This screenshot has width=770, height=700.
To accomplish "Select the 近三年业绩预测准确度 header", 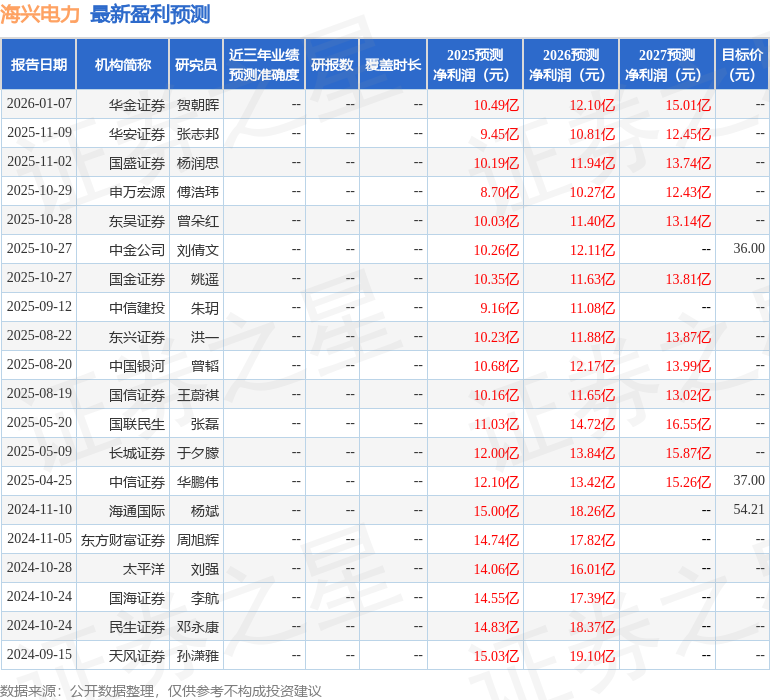I will pos(264,65).
